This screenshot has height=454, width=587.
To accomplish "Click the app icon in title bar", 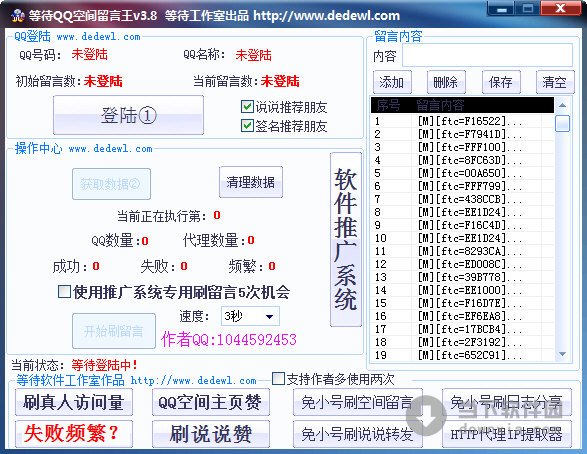I will pyautogui.click(x=18, y=15).
